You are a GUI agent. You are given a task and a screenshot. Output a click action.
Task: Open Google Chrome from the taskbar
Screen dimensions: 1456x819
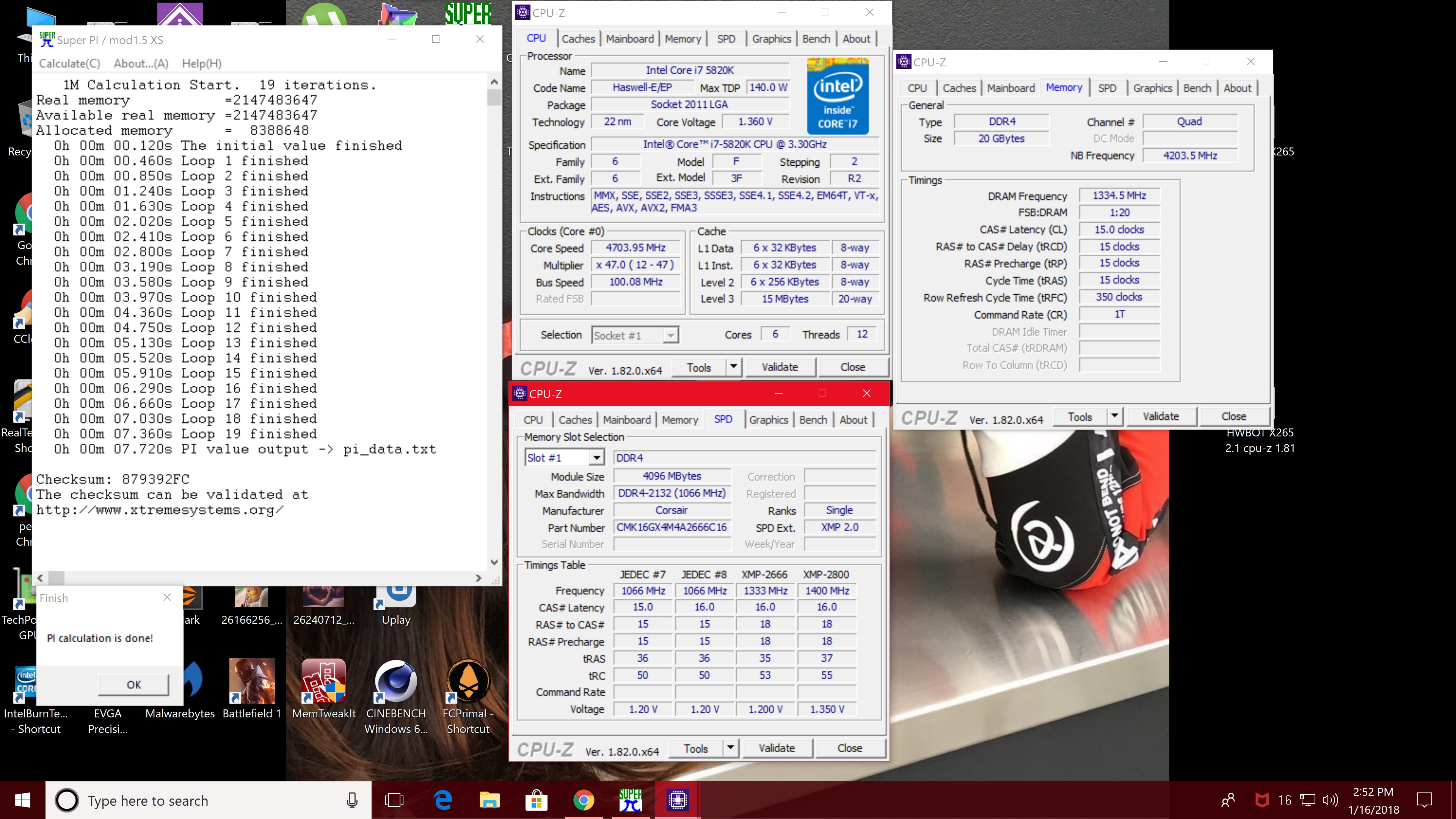tap(583, 800)
